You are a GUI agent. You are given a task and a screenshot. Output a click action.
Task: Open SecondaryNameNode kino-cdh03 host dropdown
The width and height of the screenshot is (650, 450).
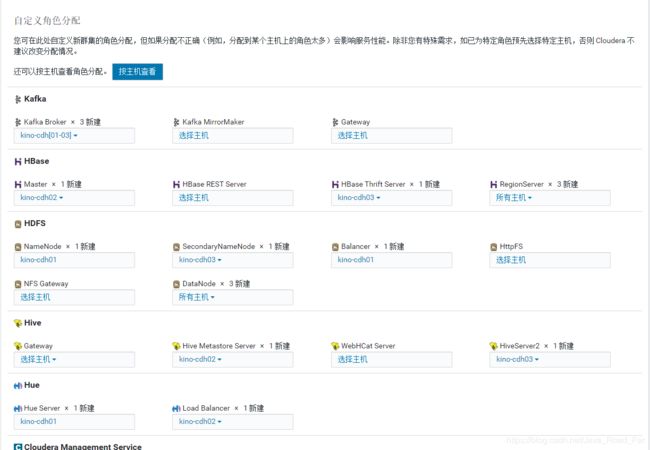[x=233, y=260]
